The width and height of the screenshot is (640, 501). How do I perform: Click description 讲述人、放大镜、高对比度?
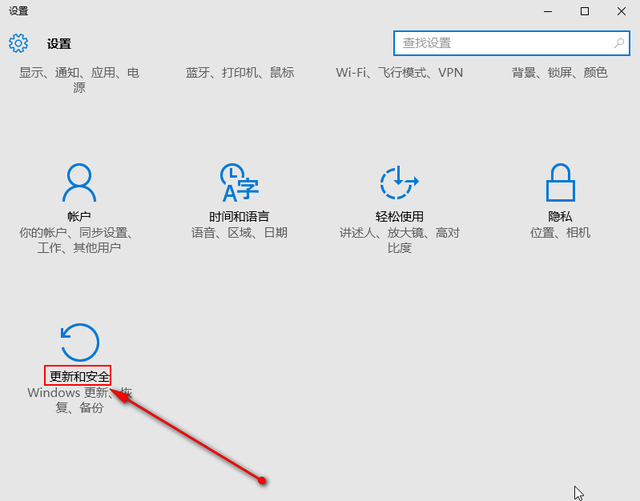click(x=400, y=240)
